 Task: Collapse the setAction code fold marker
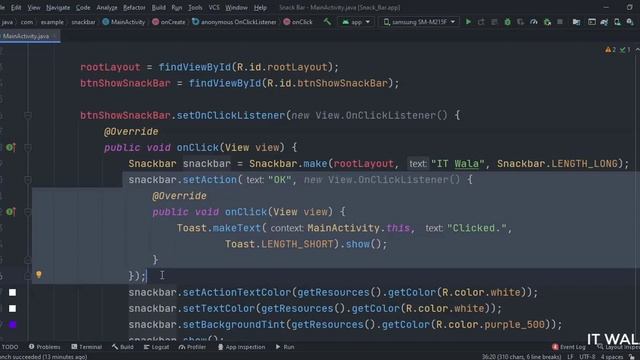tap(28, 180)
